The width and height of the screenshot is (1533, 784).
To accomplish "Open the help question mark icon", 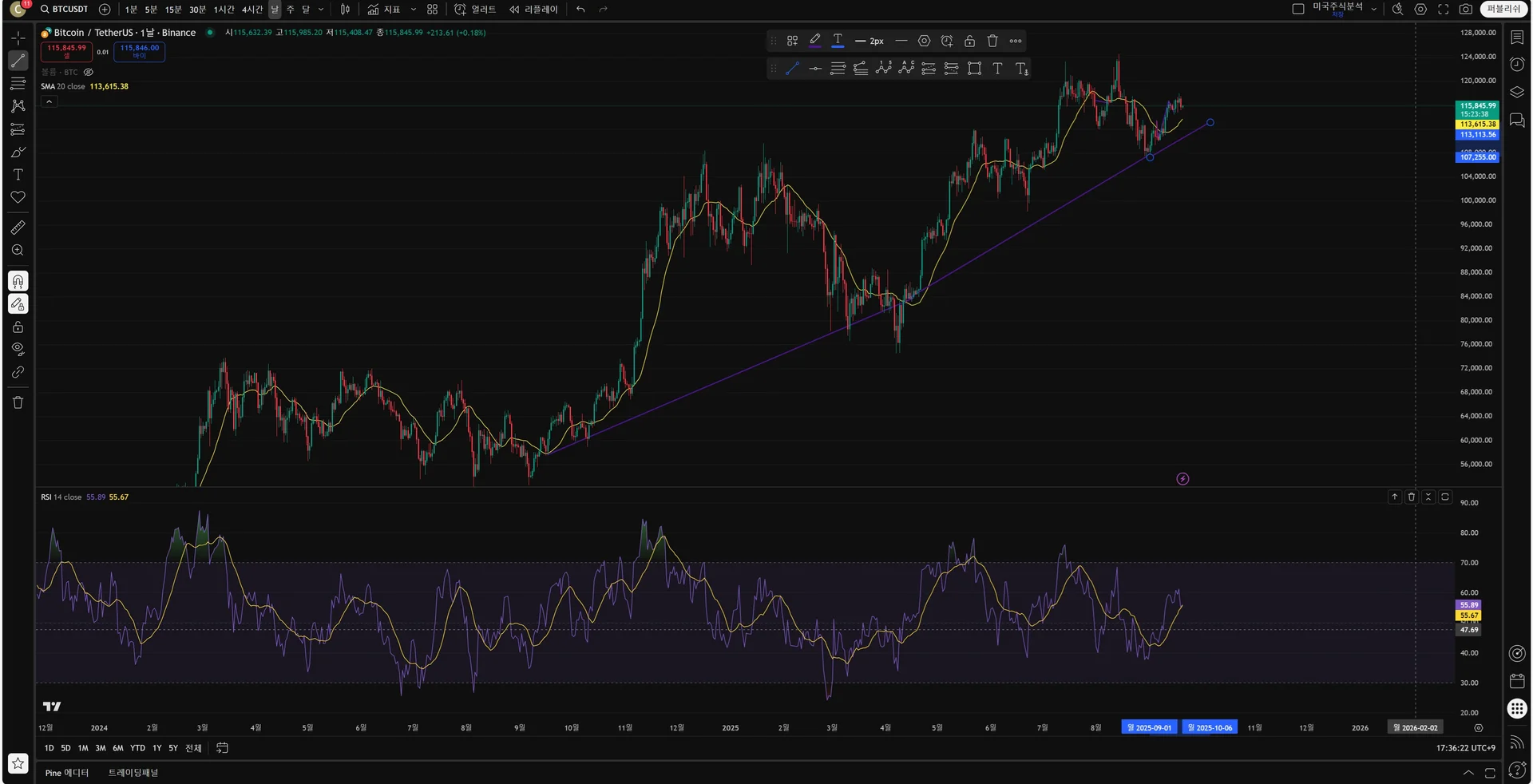I will (x=1517, y=770).
